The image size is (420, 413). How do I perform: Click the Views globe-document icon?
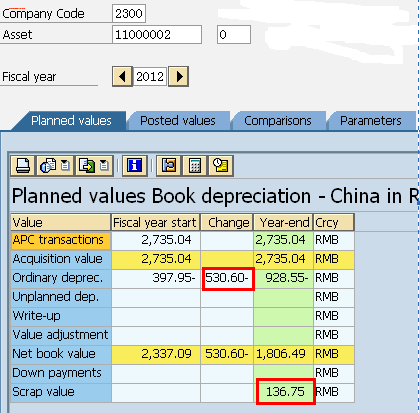pos(48,165)
